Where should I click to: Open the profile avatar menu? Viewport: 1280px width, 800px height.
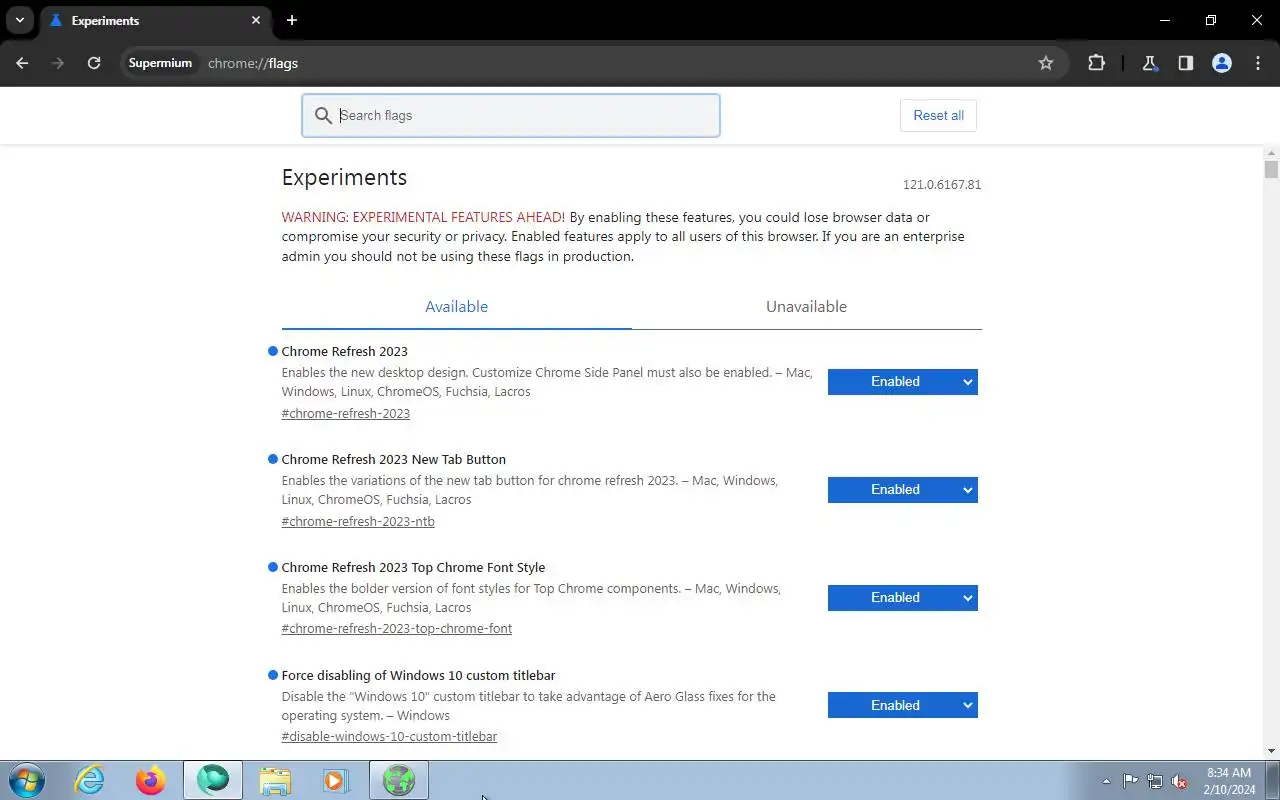tap(1222, 63)
